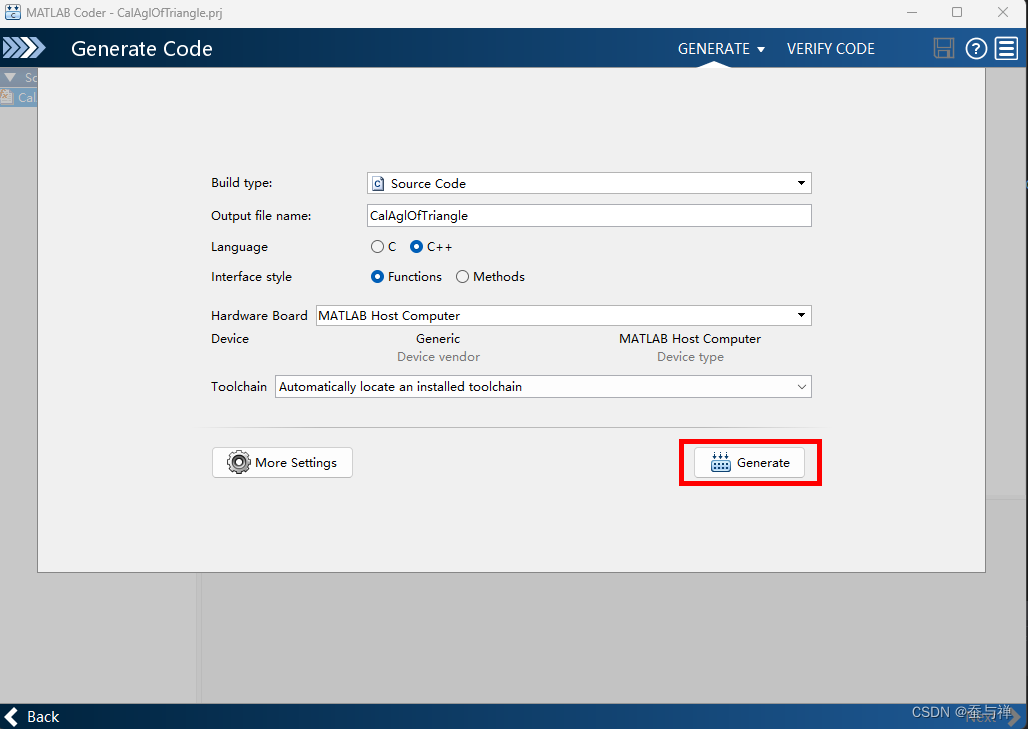
Task: Open the Hardware Board dropdown
Action: 564,315
